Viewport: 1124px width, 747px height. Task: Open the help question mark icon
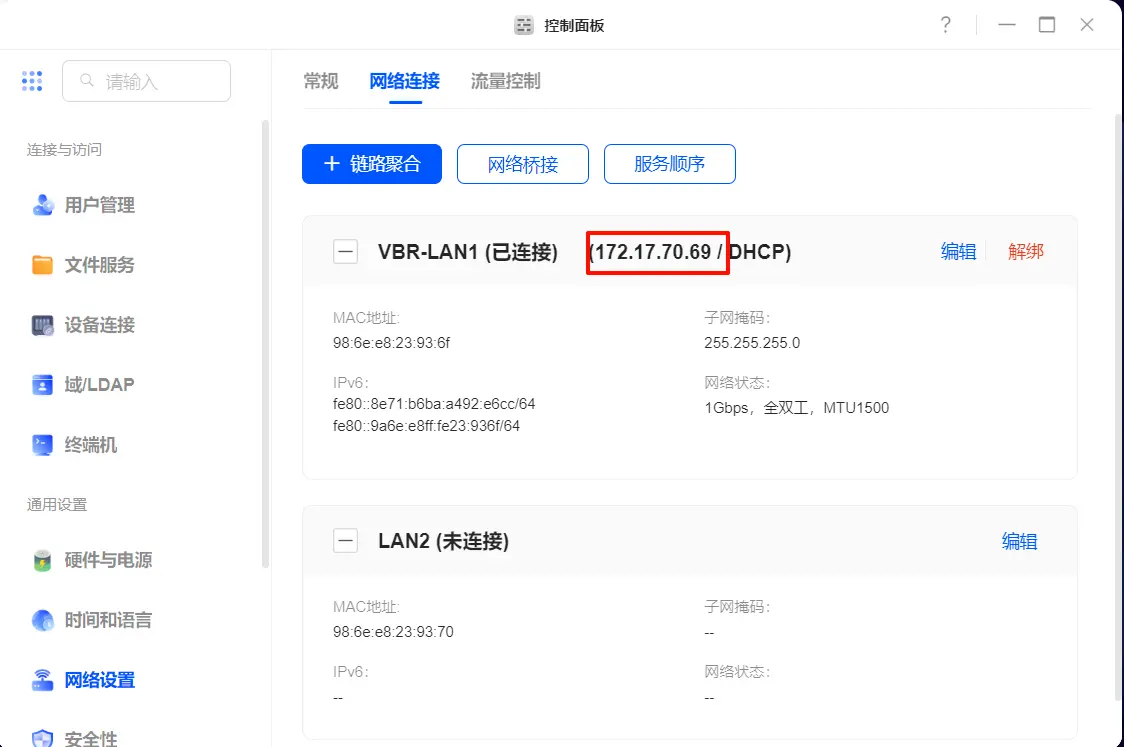coord(945,25)
